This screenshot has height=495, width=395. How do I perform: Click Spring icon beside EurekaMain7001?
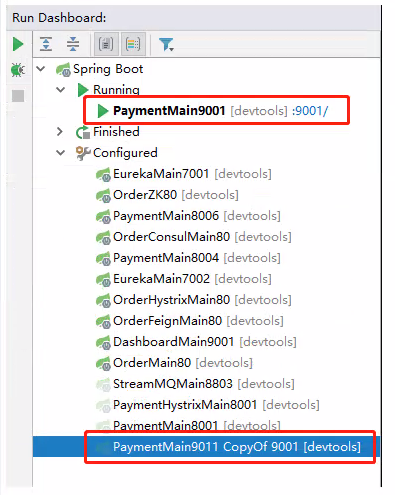pos(103,175)
